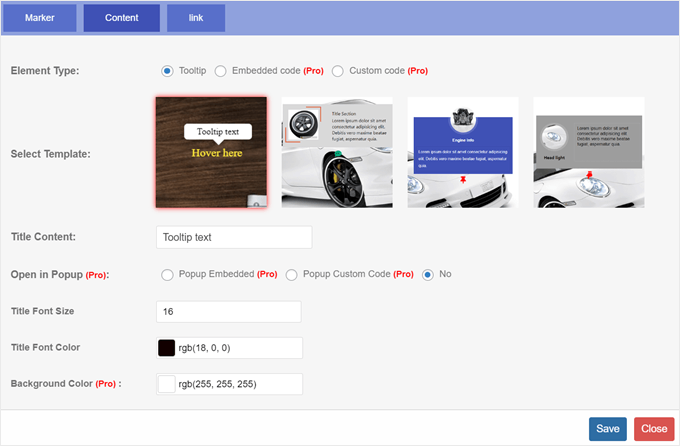The width and height of the screenshot is (680, 446).
Task: Switch to the Marker tab
Action: (41, 18)
